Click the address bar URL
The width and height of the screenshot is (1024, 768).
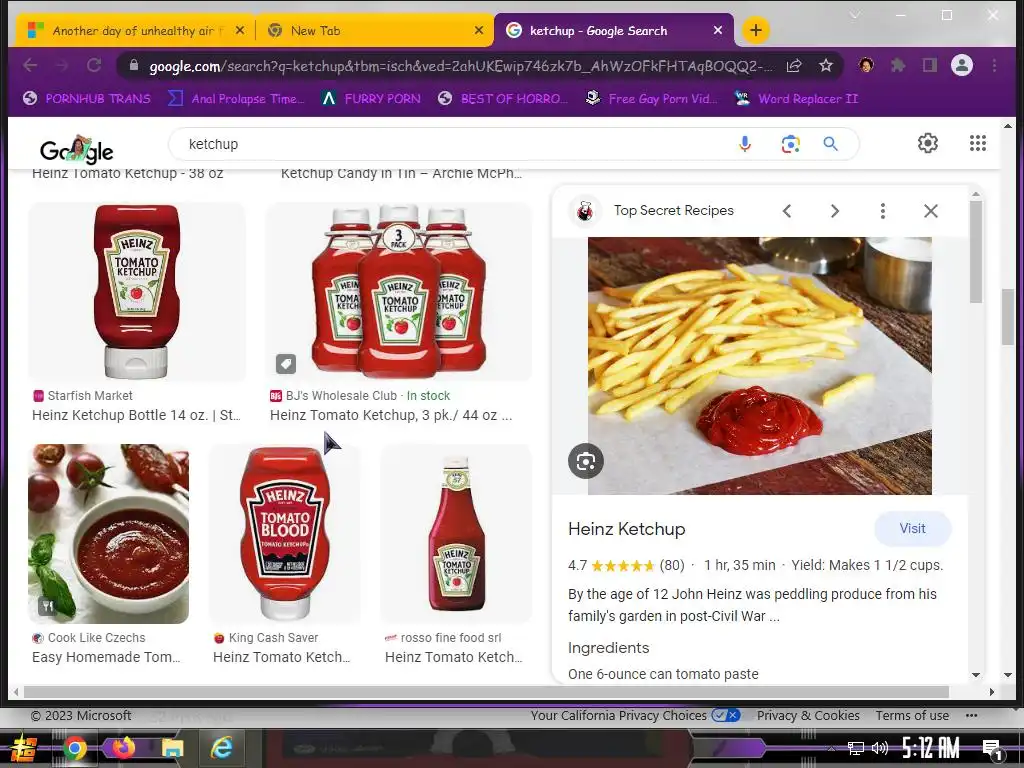460,66
